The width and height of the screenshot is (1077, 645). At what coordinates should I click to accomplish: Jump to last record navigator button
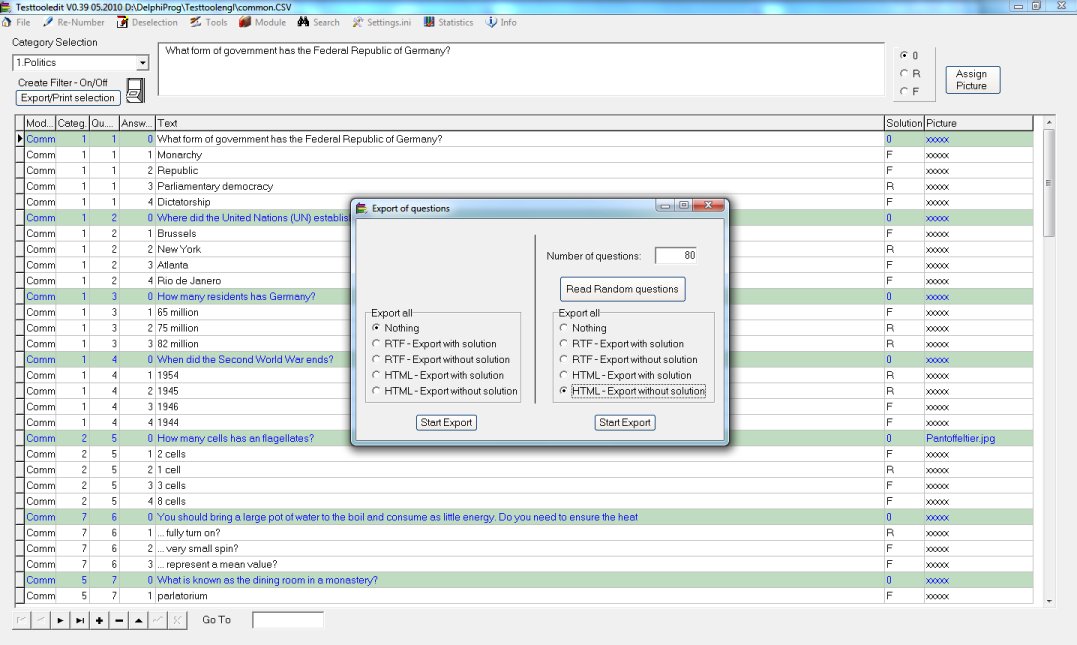80,620
